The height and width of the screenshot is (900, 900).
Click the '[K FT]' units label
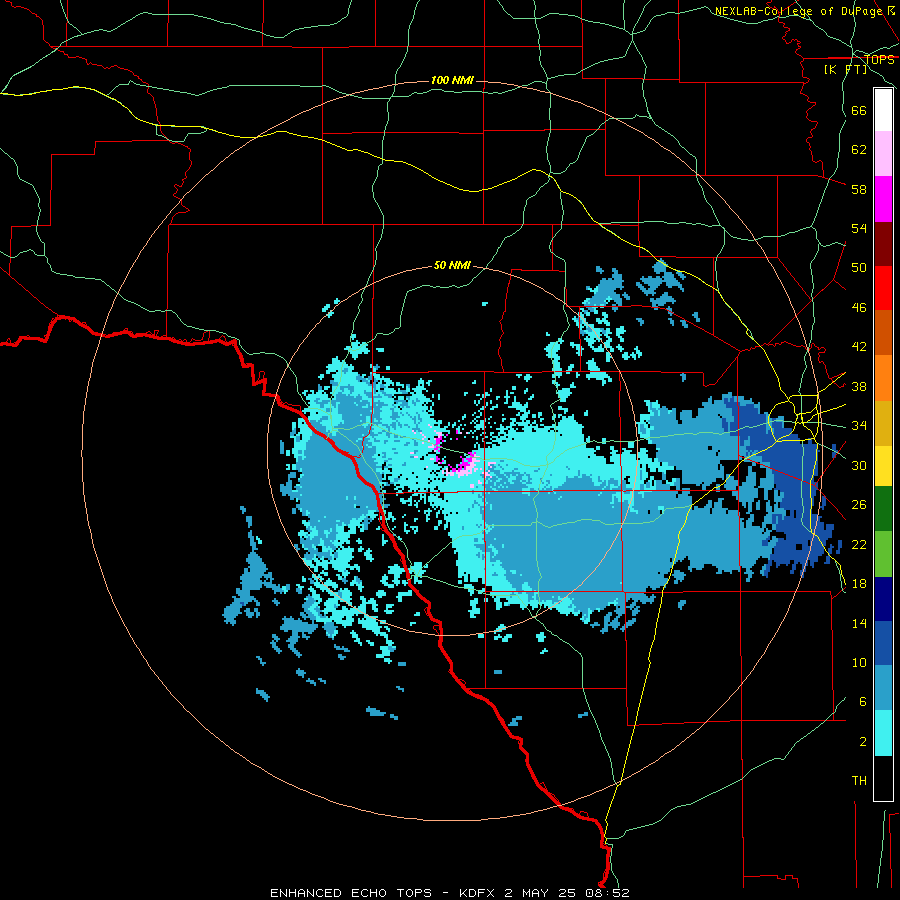point(845,70)
